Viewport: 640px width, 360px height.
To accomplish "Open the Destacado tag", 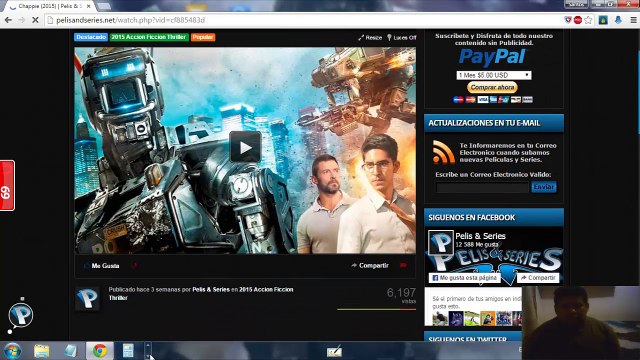I will pyautogui.click(x=91, y=37).
